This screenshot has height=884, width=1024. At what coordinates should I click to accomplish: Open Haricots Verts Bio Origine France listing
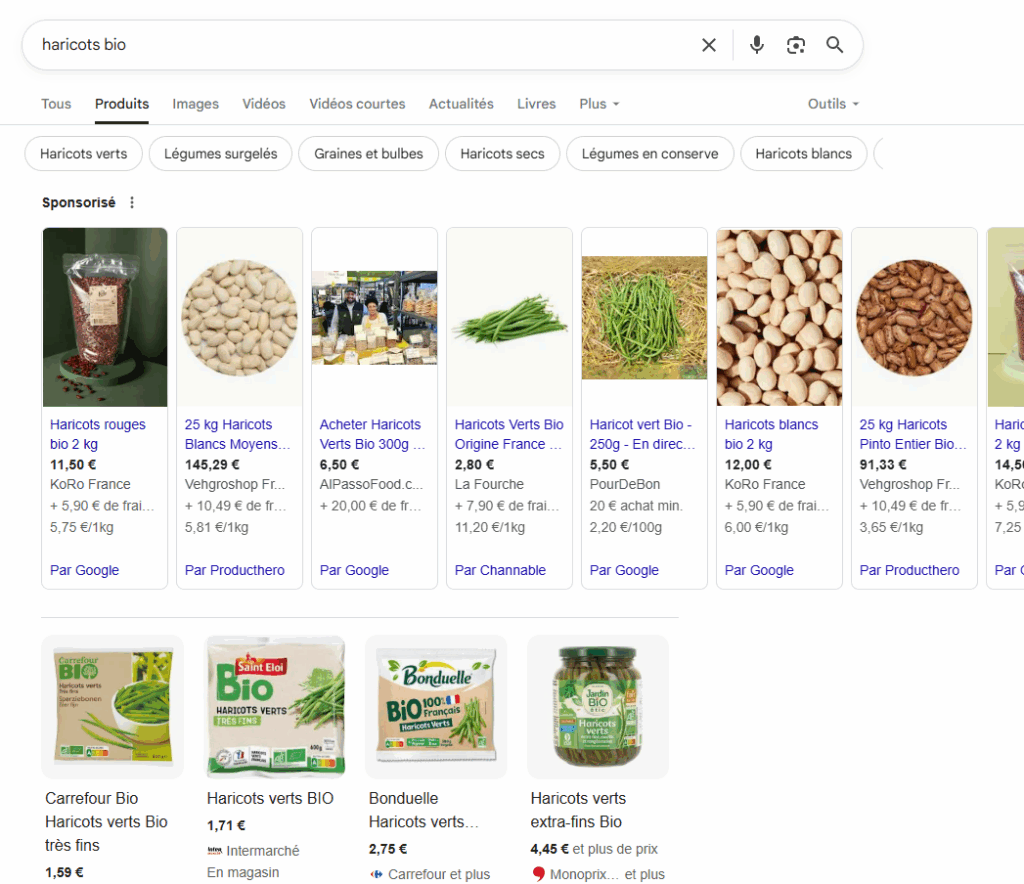coord(509,434)
